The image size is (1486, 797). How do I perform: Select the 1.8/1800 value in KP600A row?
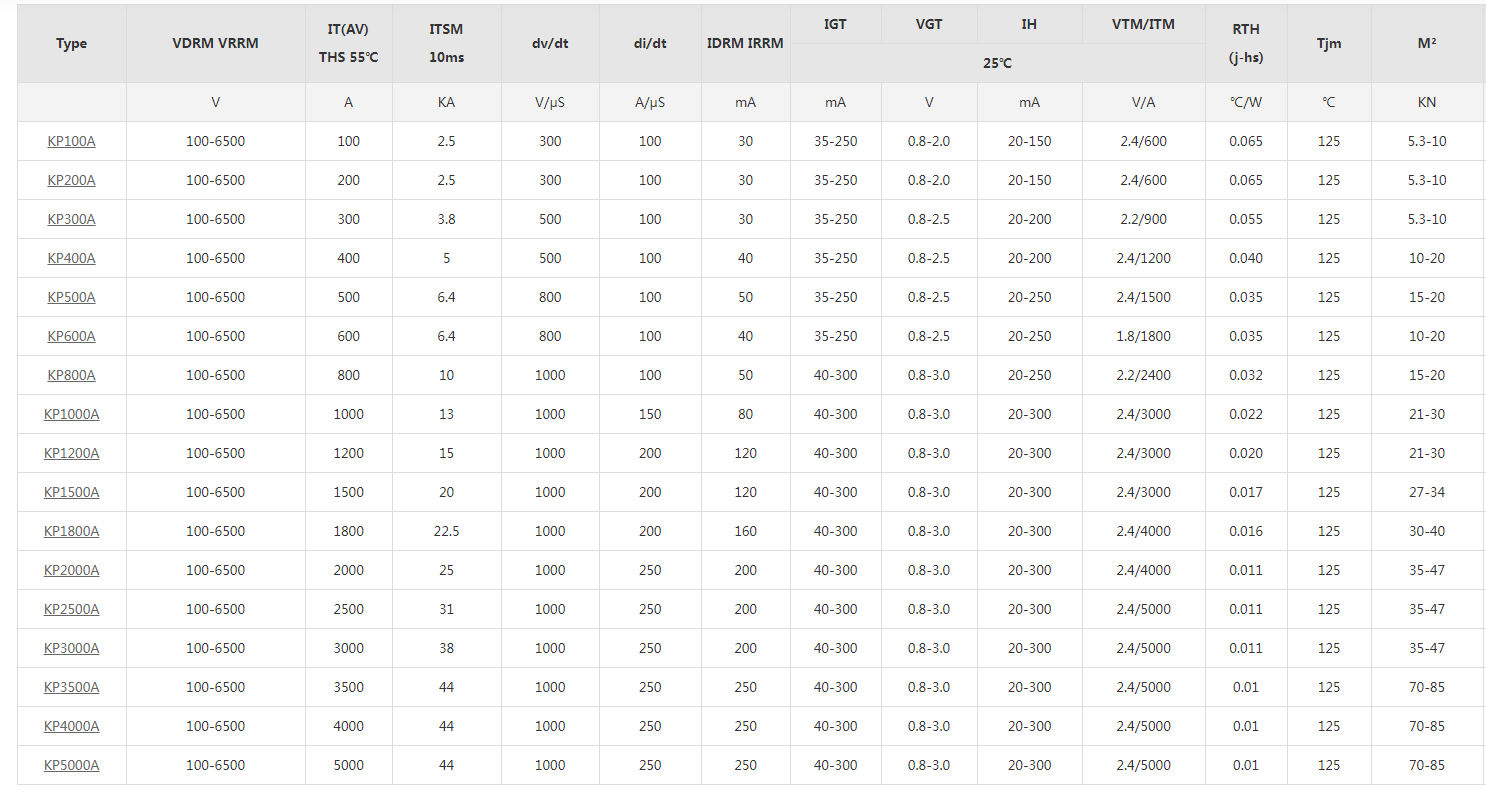[x=1143, y=336]
